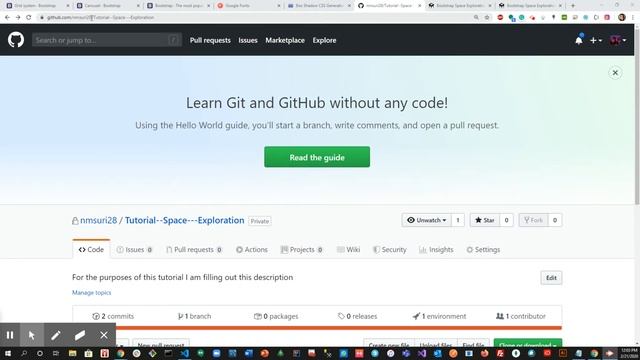This screenshot has height=360, width=640.
Task: Switch to the Google Fonts browser tab
Action: tap(248, 6)
